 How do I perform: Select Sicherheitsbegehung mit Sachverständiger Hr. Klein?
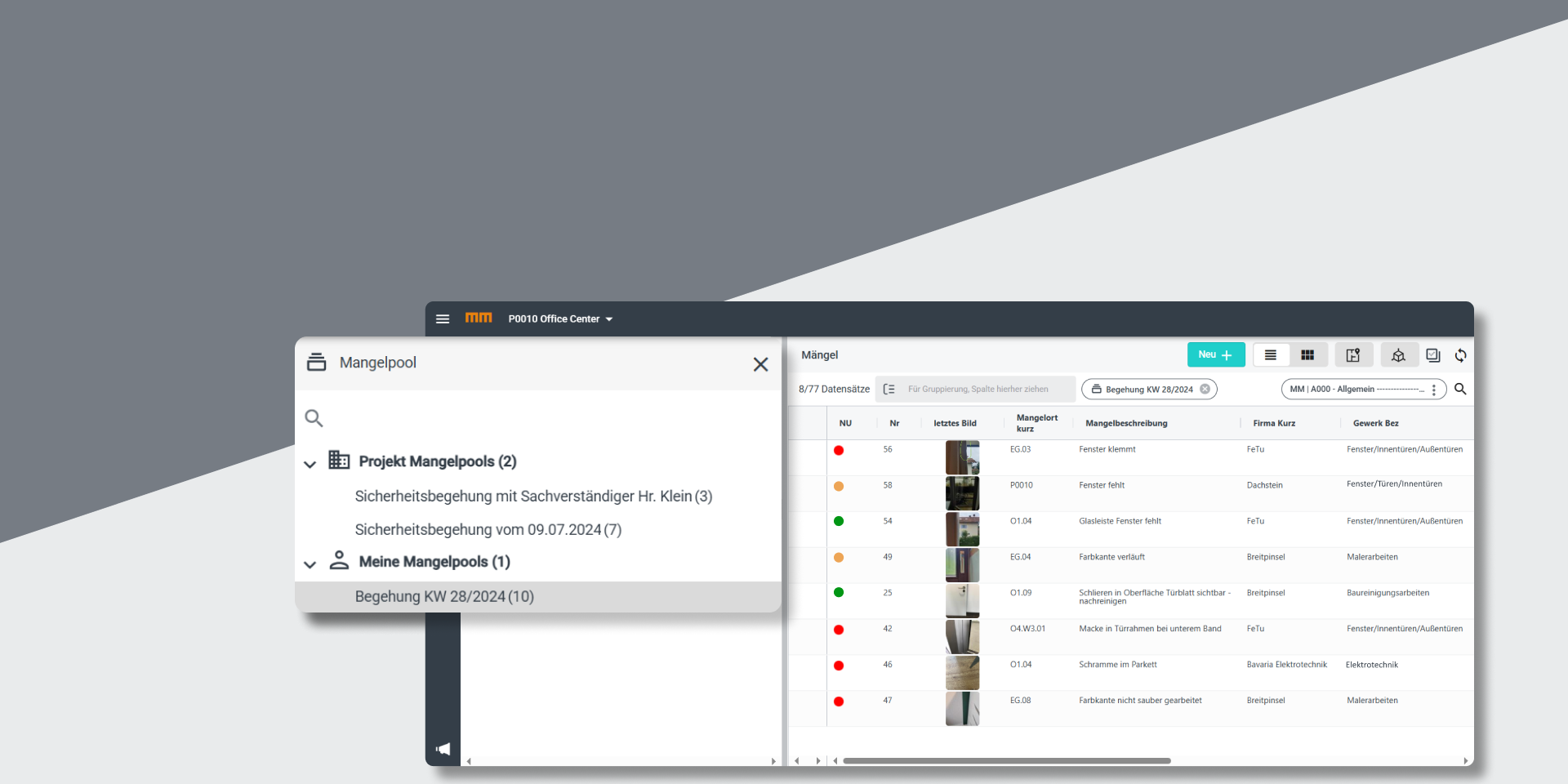tap(533, 497)
